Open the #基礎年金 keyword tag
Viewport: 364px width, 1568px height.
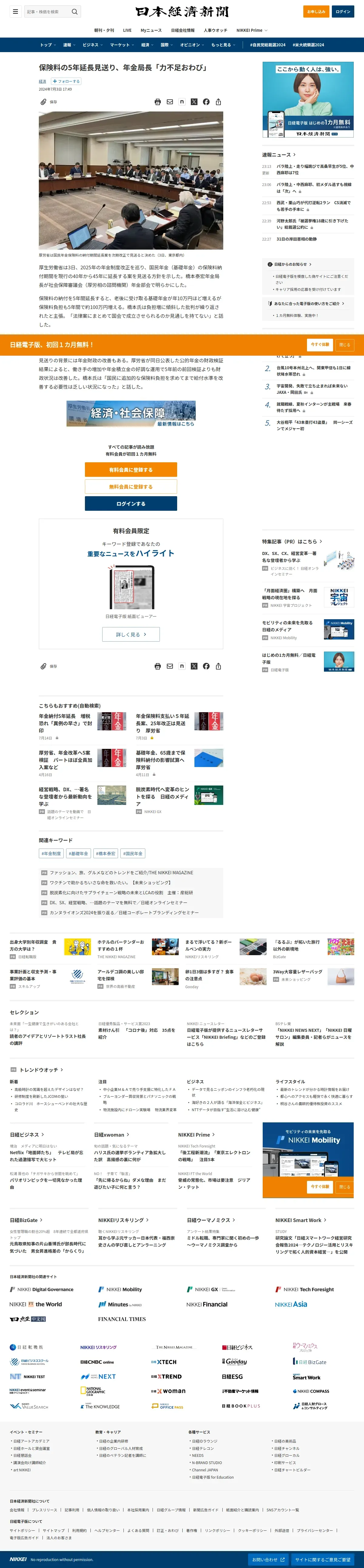pyautogui.click(x=78, y=853)
